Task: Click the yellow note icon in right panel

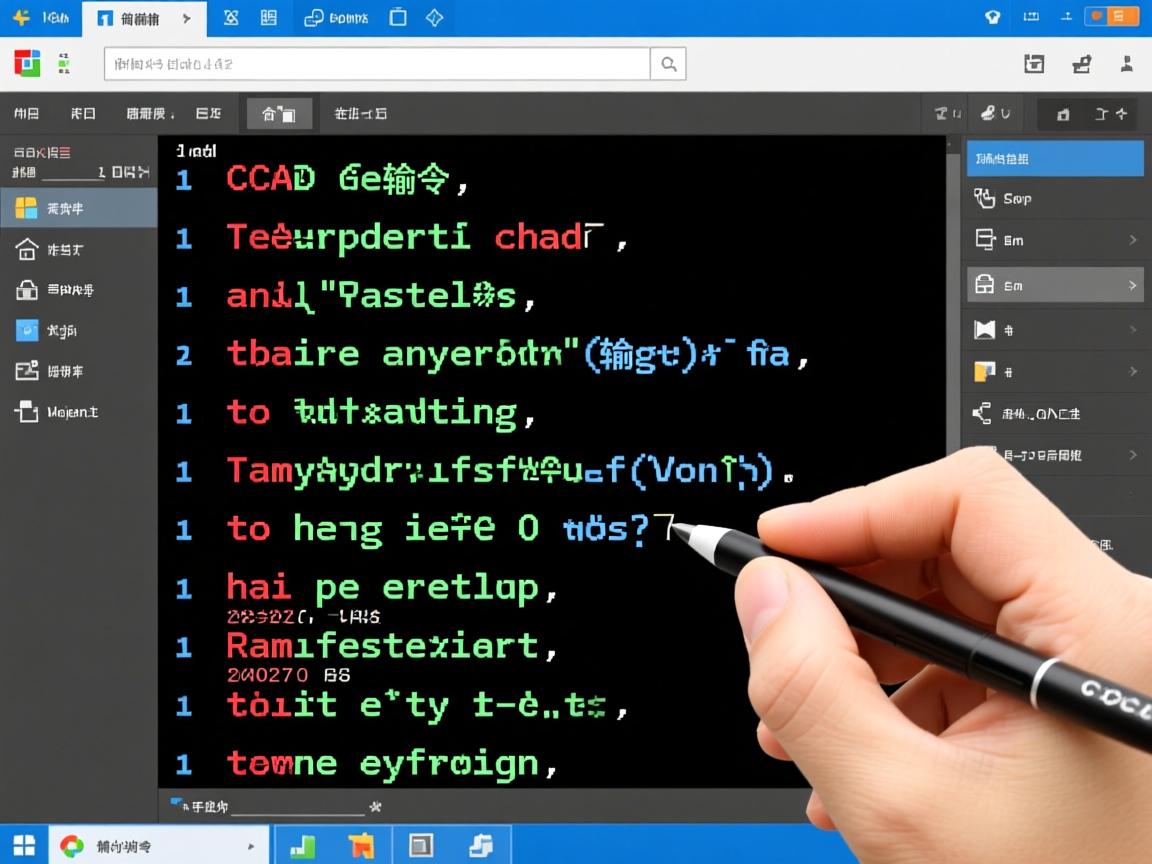Action: pyautogui.click(x=984, y=371)
